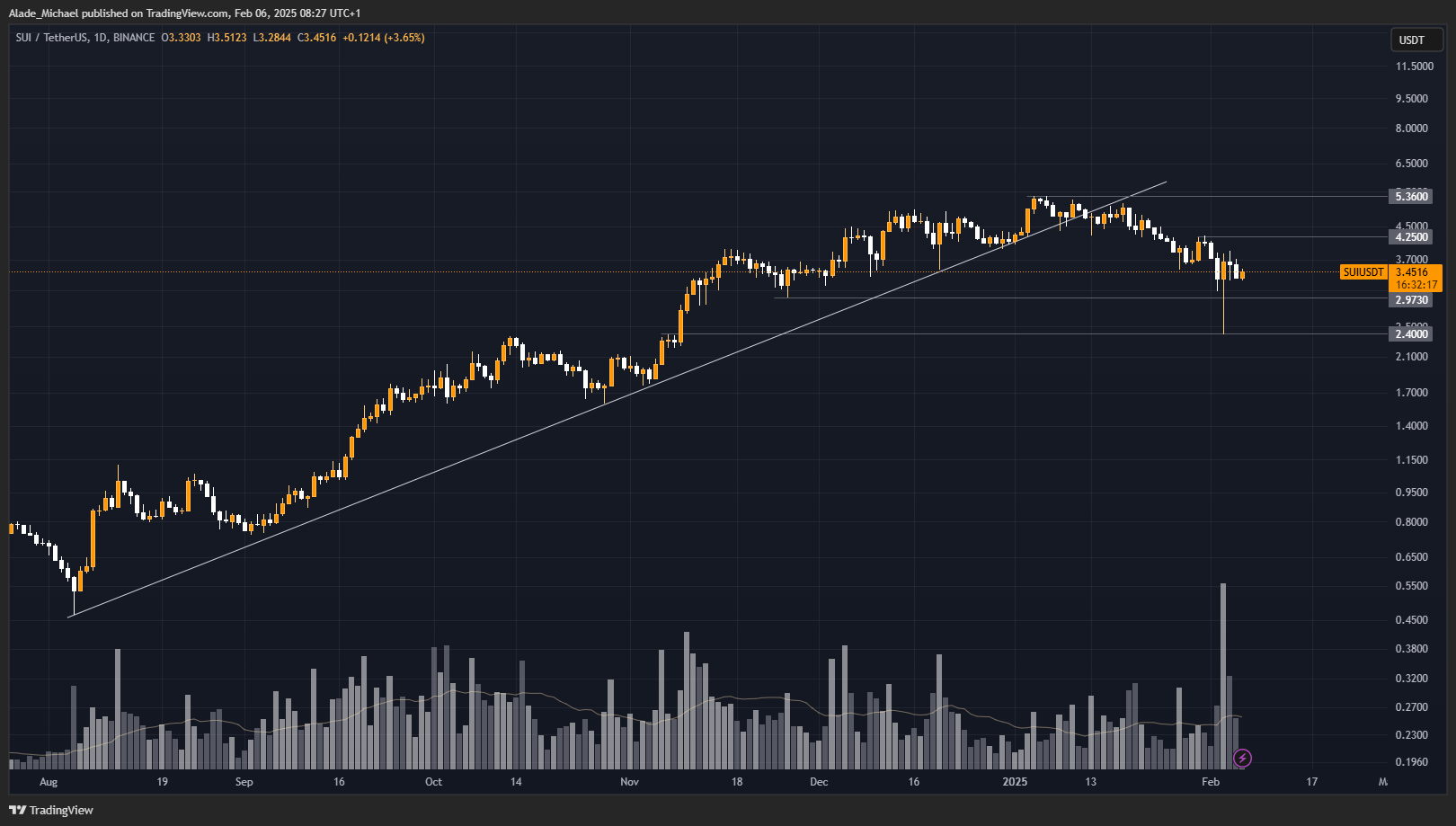The image size is (1456, 826).
Task: Click the Alade_Michael published header text
Action: pos(184,13)
